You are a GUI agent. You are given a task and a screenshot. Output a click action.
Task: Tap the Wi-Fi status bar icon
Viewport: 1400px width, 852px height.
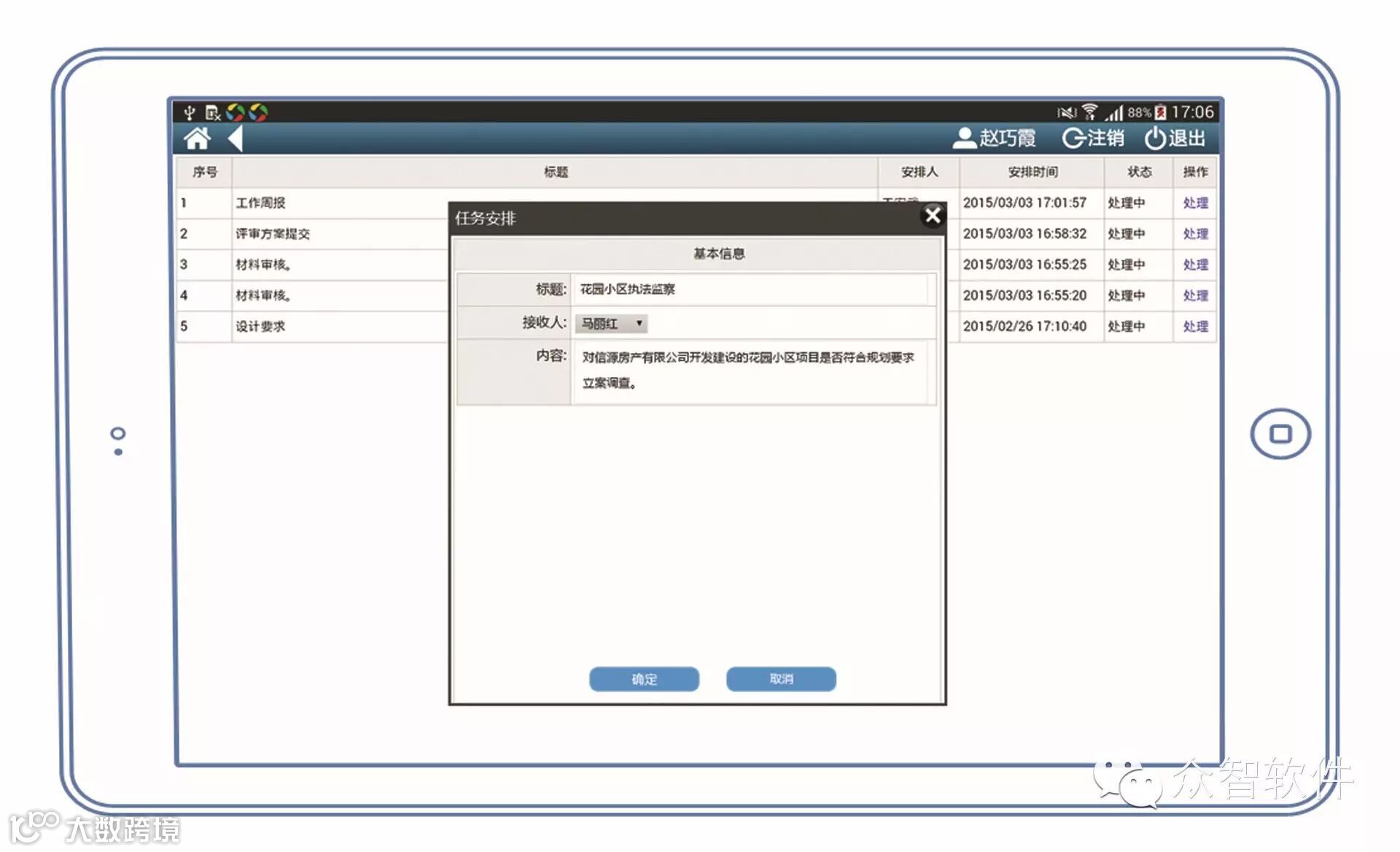(1089, 112)
